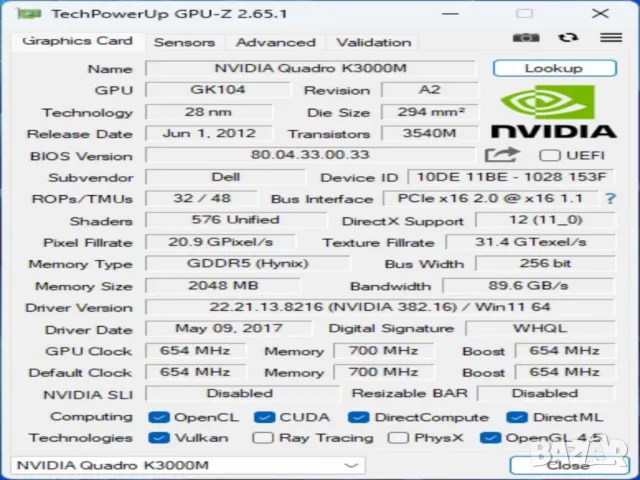
Task: Click the Close button at bottom
Action: click(569, 465)
